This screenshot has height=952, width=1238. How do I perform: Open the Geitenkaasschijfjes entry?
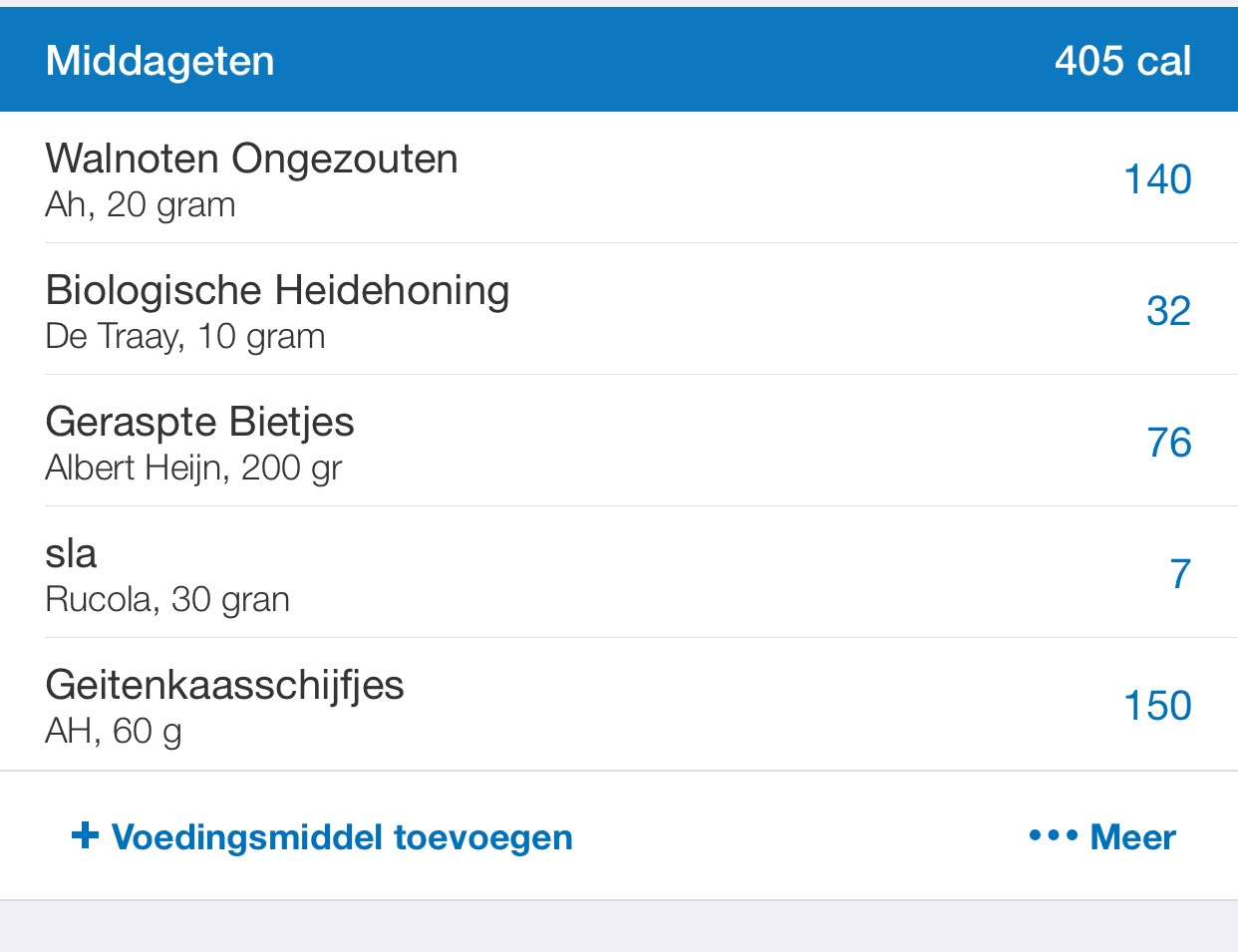224,686
